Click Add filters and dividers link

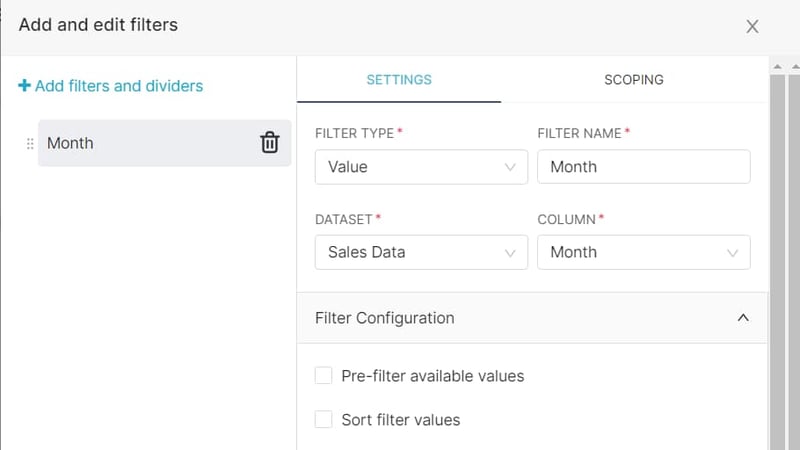click(x=111, y=86)
